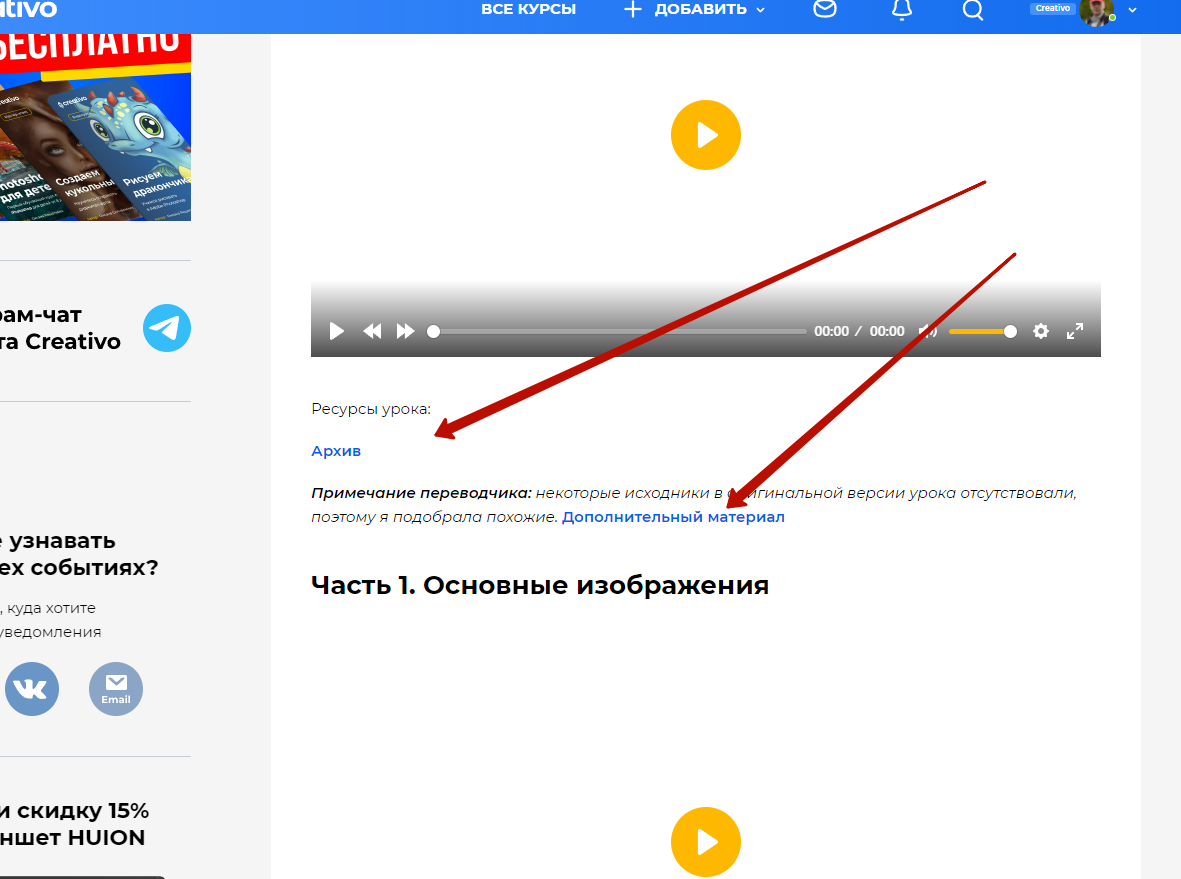Click the Email subscription icon
Image resolution: width=1181 pixels, height=879 pixels.
tap(116, 689)
